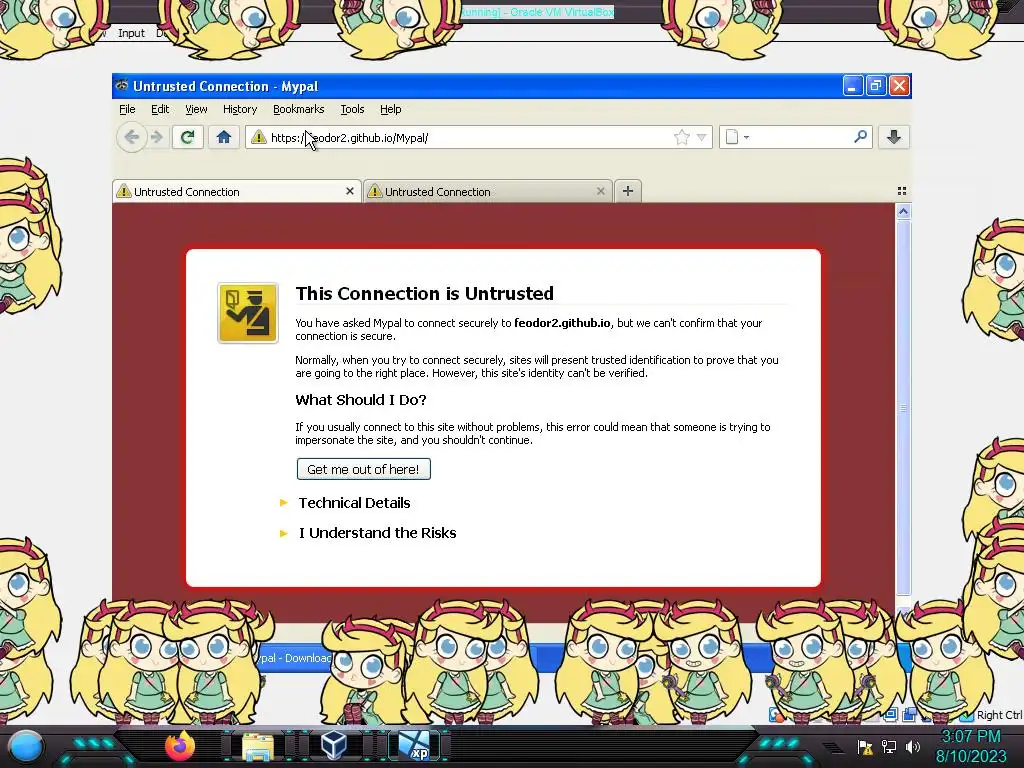
Task: Click the This Connection is Untrusted heading
Action: 424,293
